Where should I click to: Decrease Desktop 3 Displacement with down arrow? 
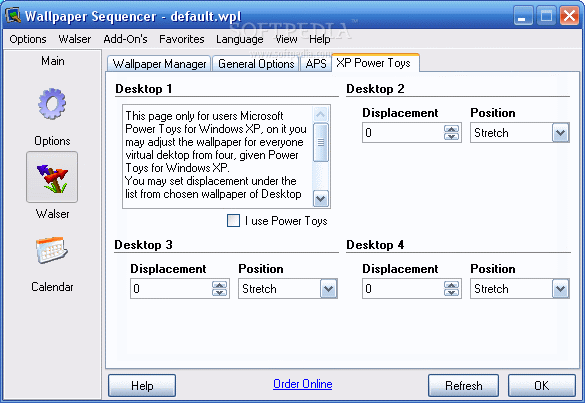click(x=219, y=293)
